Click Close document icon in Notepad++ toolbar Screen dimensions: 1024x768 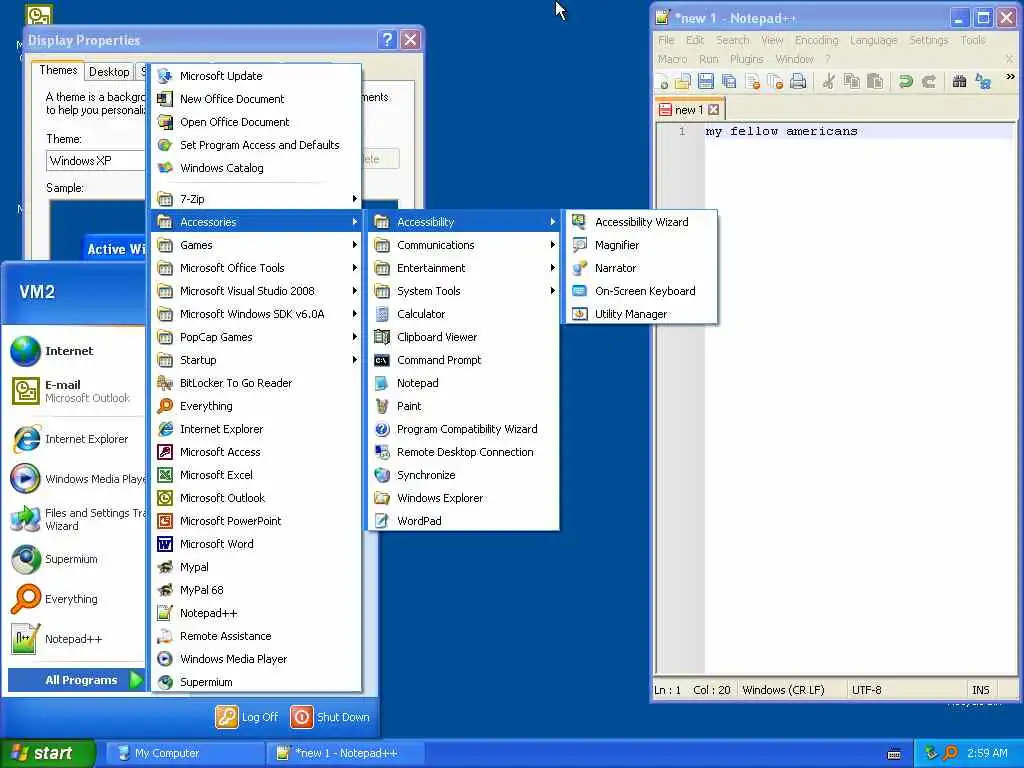pyautogui.click(x=752, y=82)
